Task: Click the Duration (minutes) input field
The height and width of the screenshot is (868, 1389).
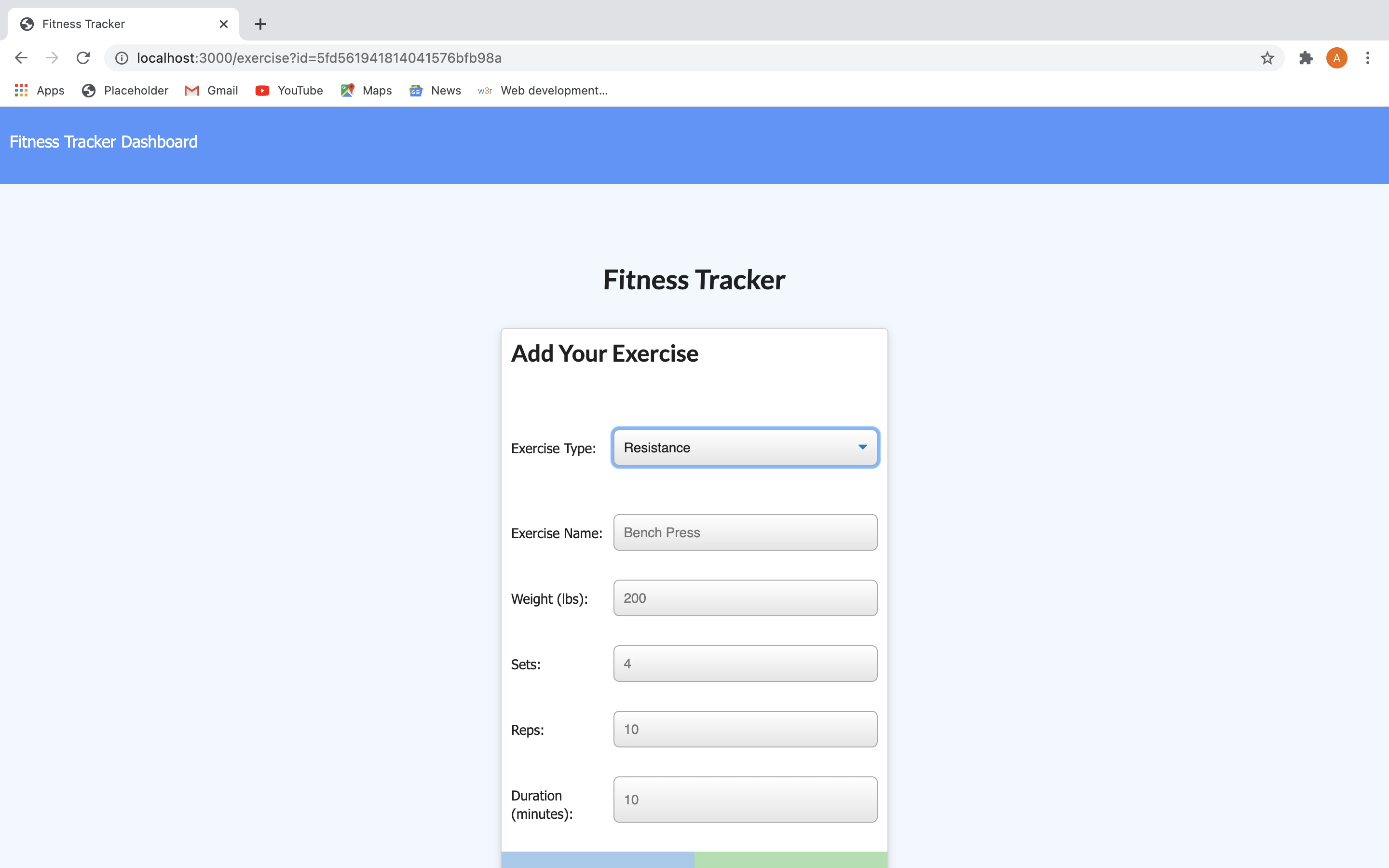Action: [x=745, y=798]
